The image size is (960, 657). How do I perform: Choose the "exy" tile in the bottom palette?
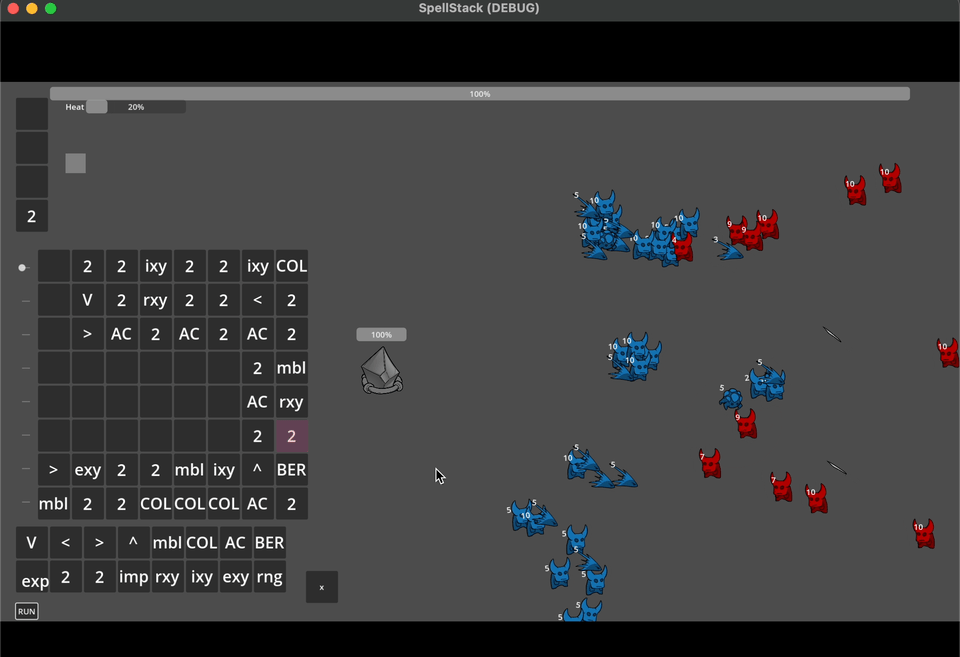[x=235, y=577]
